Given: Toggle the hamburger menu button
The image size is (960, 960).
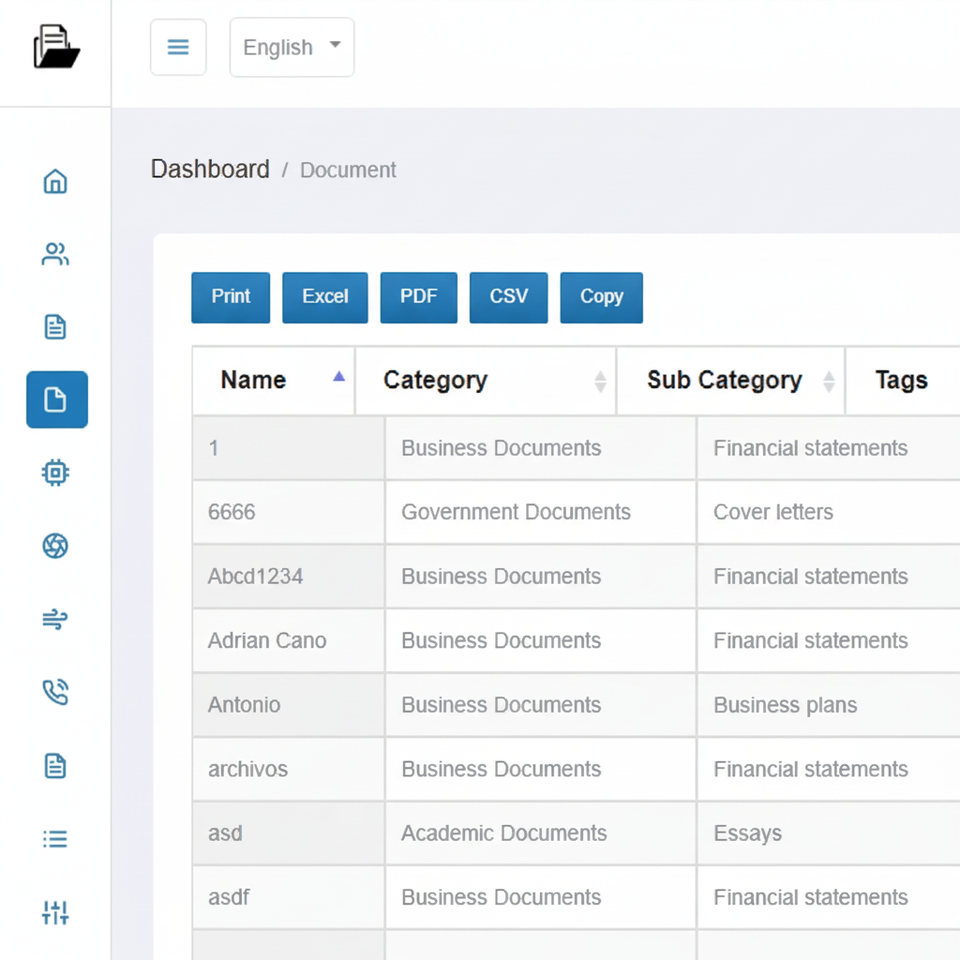Looking at the screenshot, I should pos(178,47).
